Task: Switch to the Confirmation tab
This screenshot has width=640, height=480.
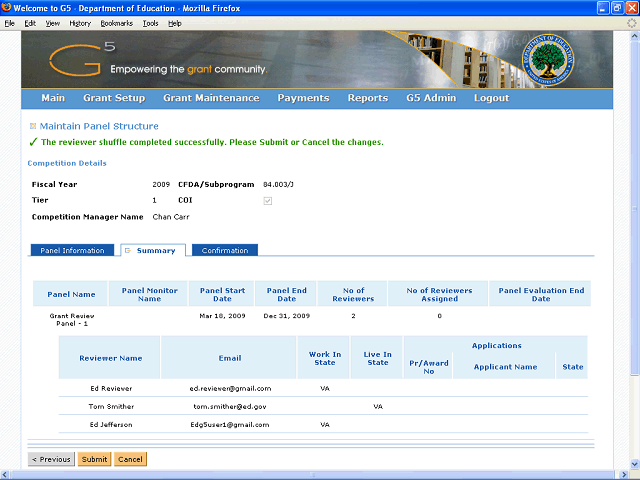Action: [225, 250]
